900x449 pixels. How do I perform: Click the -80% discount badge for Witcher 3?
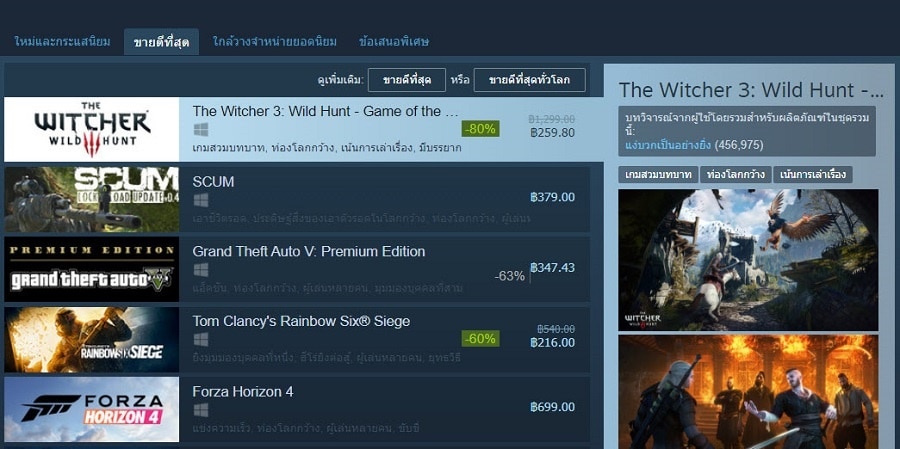point(480,129)
